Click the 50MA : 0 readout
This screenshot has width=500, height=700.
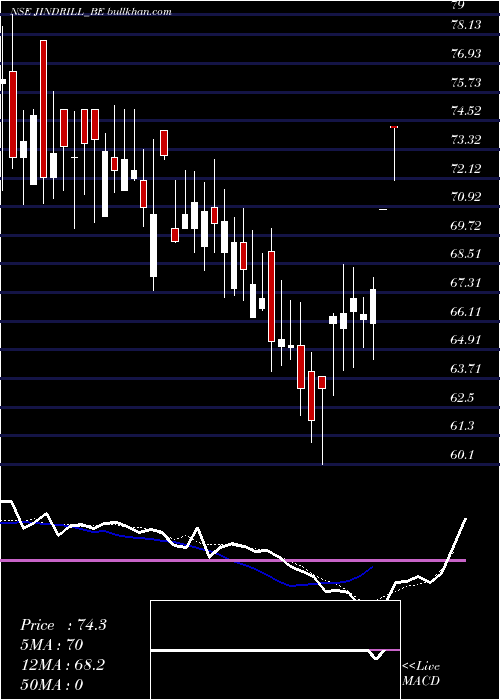(x=52, y=685)
